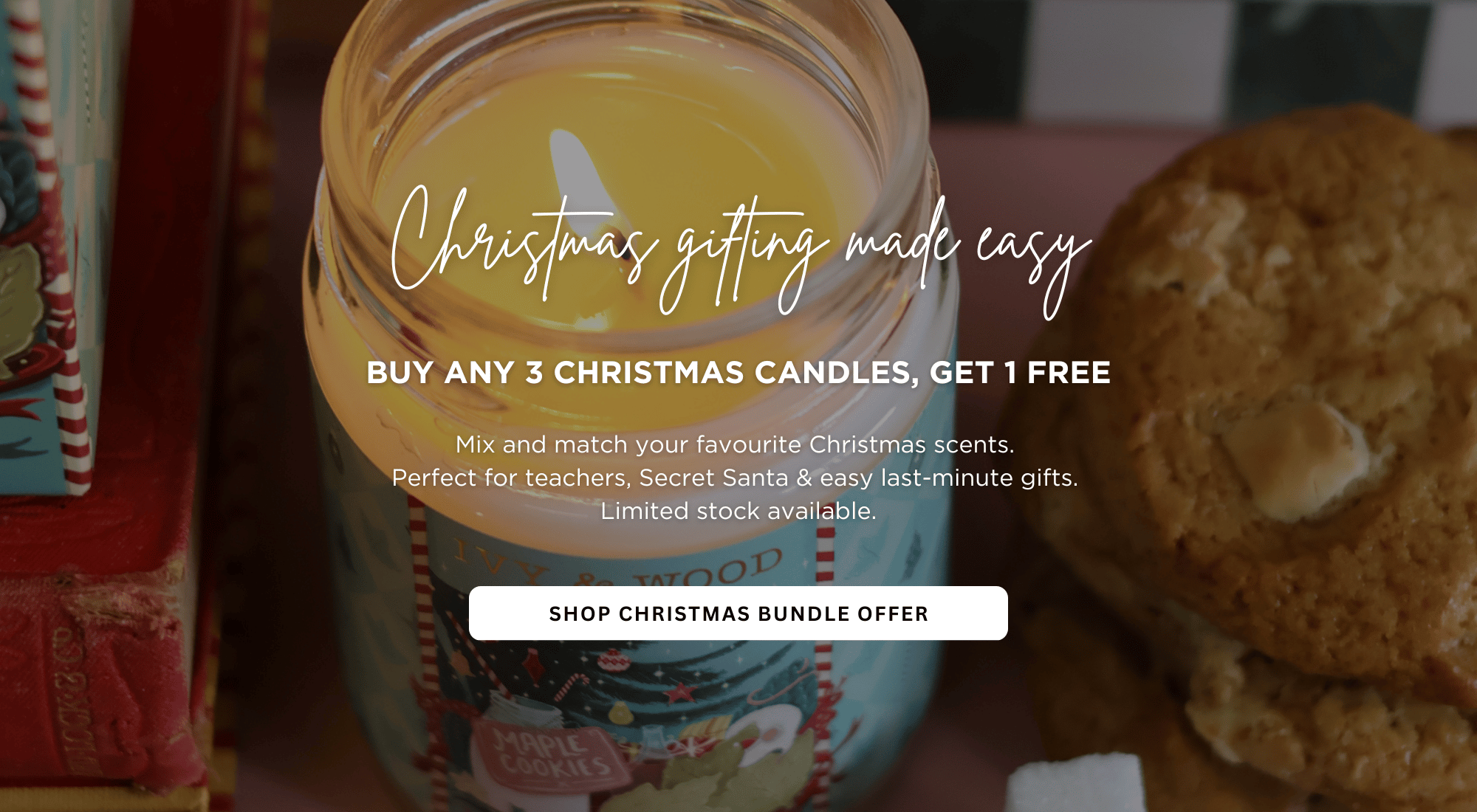1477x812 pixels.
Task: Click the 'Perfect for teachers, Secret Santa' line
Action: [735, 478]
